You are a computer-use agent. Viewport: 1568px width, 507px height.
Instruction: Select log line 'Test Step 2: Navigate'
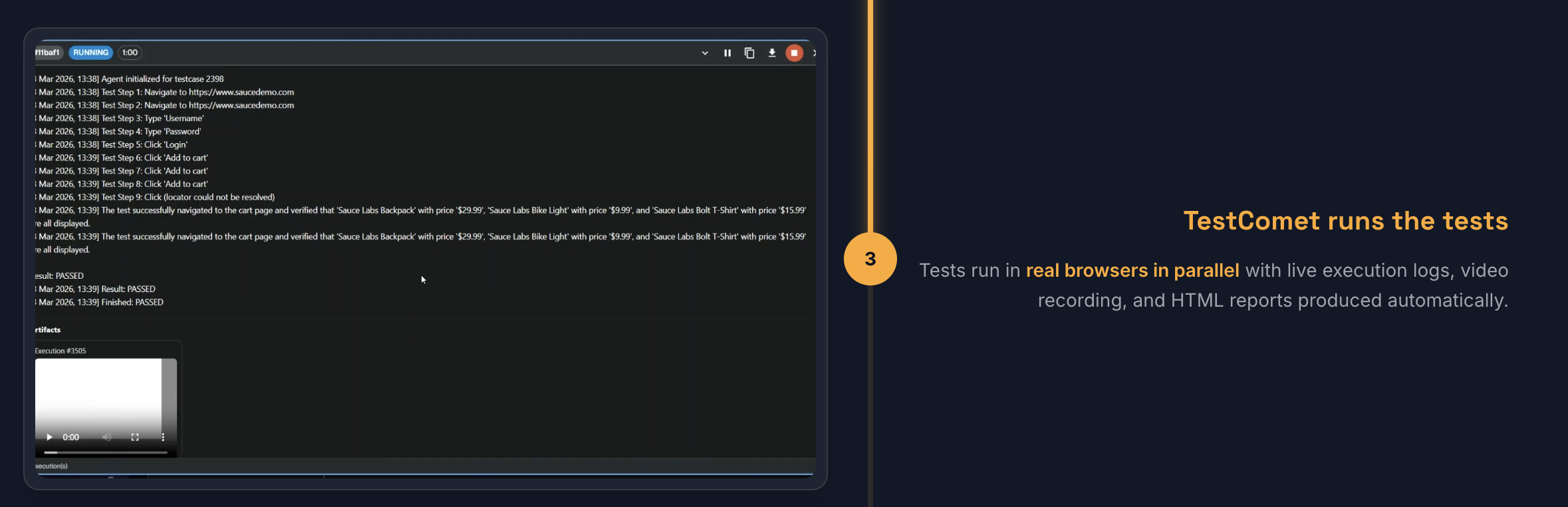pyautogui.click(x=165, y=105)
